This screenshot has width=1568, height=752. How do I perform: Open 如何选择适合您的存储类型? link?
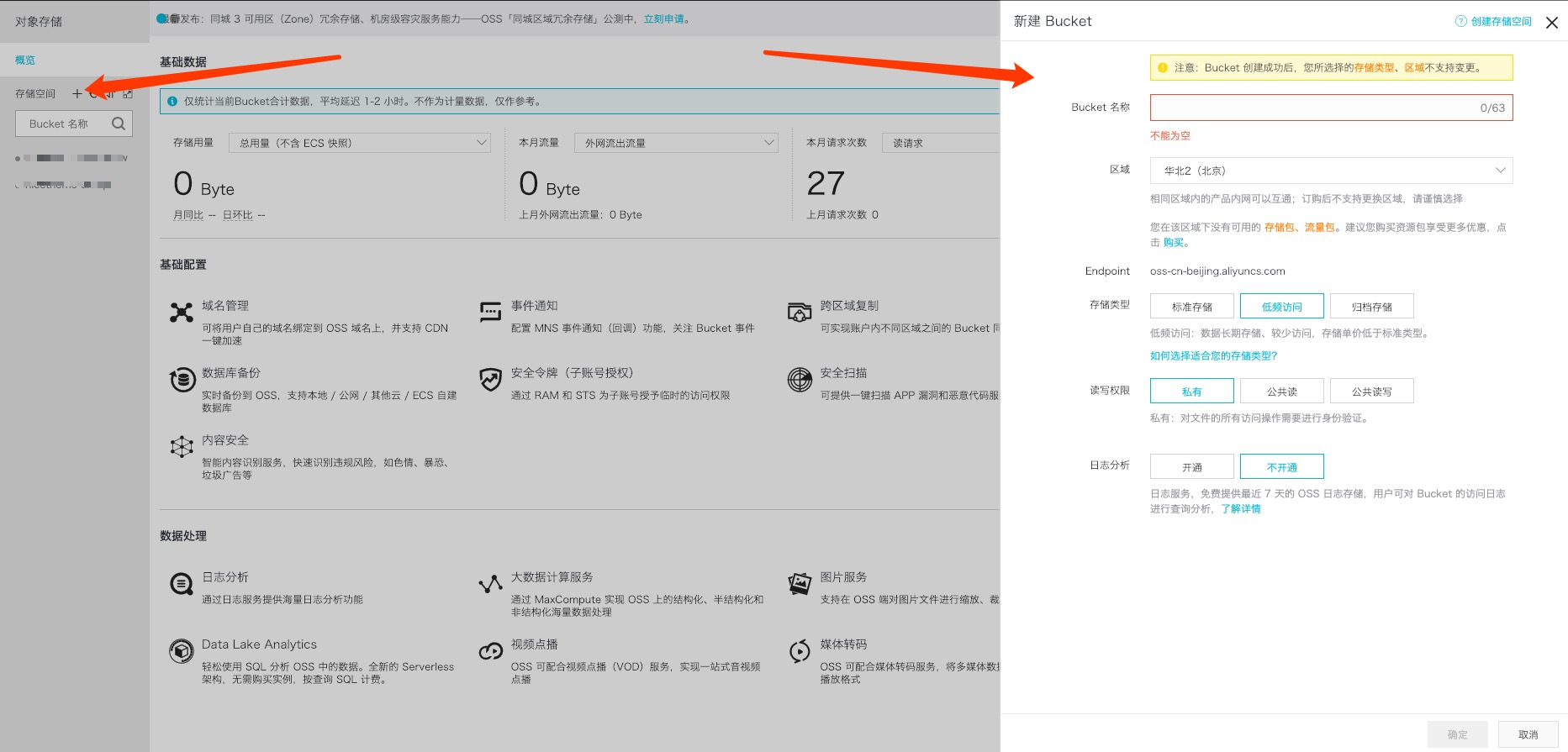(x=1213, y=356)
